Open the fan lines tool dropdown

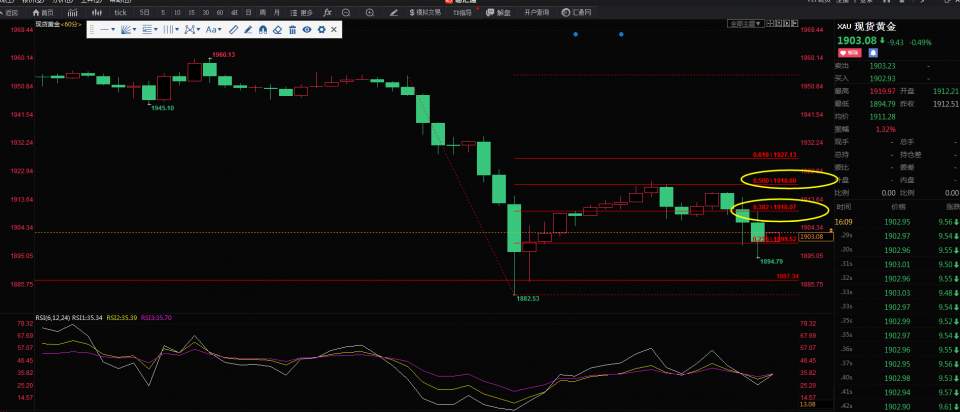[129, 29]
